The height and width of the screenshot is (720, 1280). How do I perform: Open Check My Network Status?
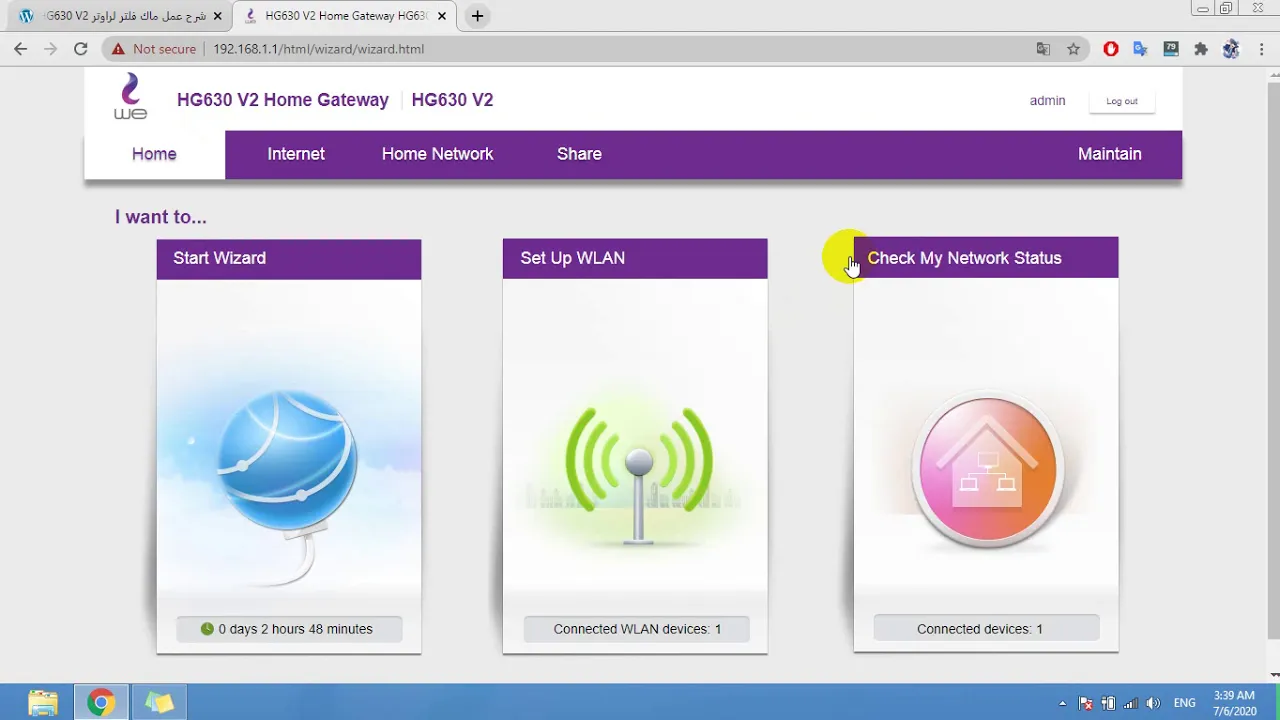(986, 258)
